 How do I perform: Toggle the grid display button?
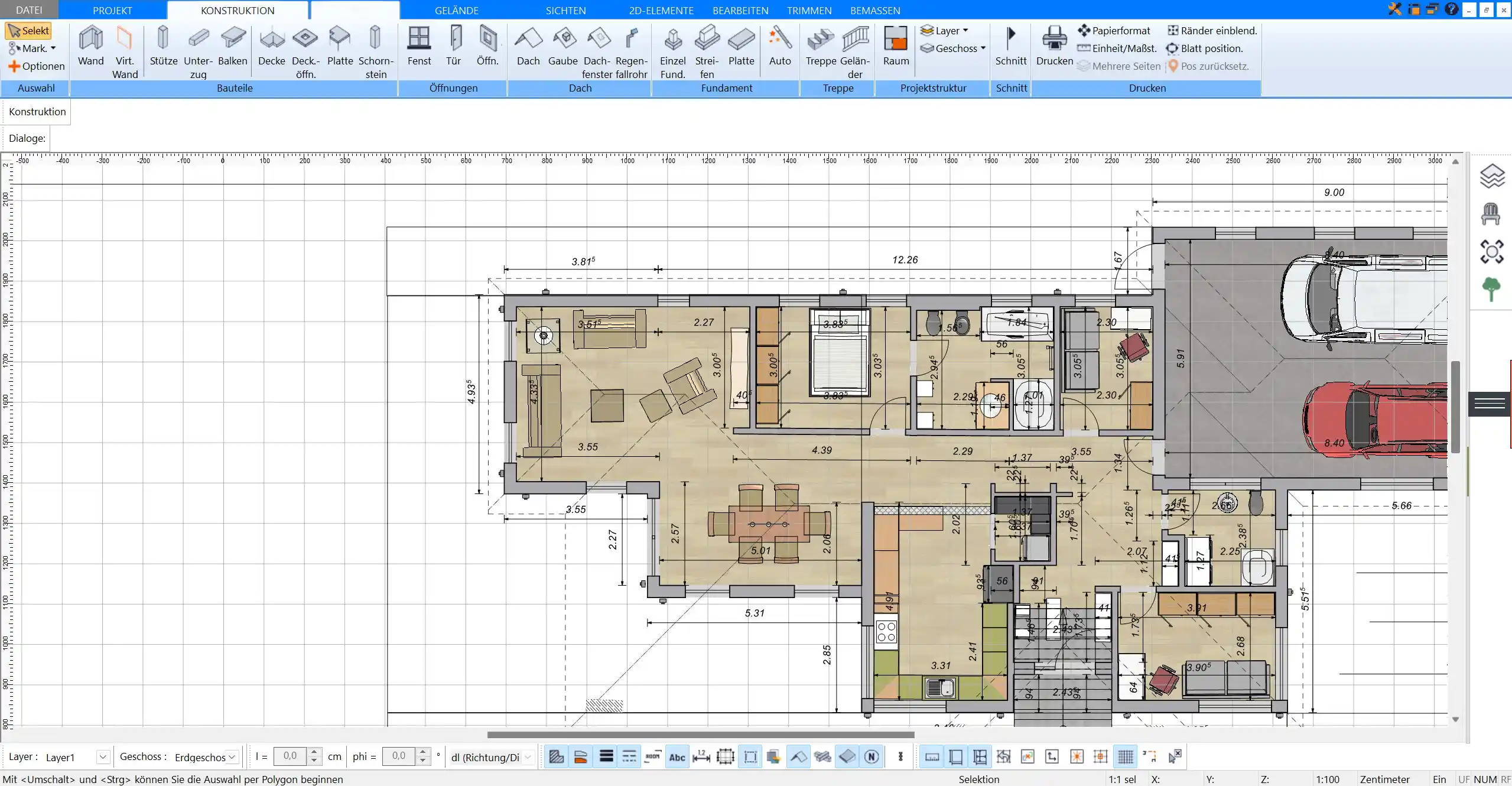tap(1126, 756)
